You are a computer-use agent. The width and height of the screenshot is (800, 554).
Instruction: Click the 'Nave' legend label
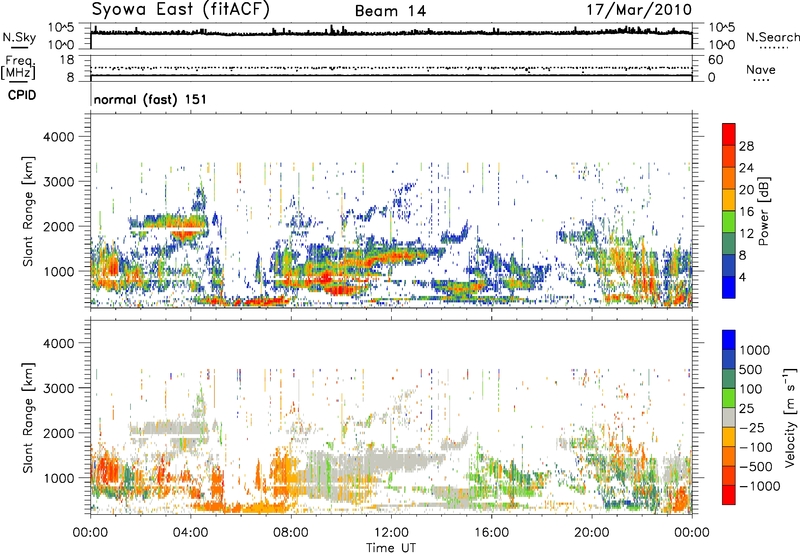[x=761, y=70]
